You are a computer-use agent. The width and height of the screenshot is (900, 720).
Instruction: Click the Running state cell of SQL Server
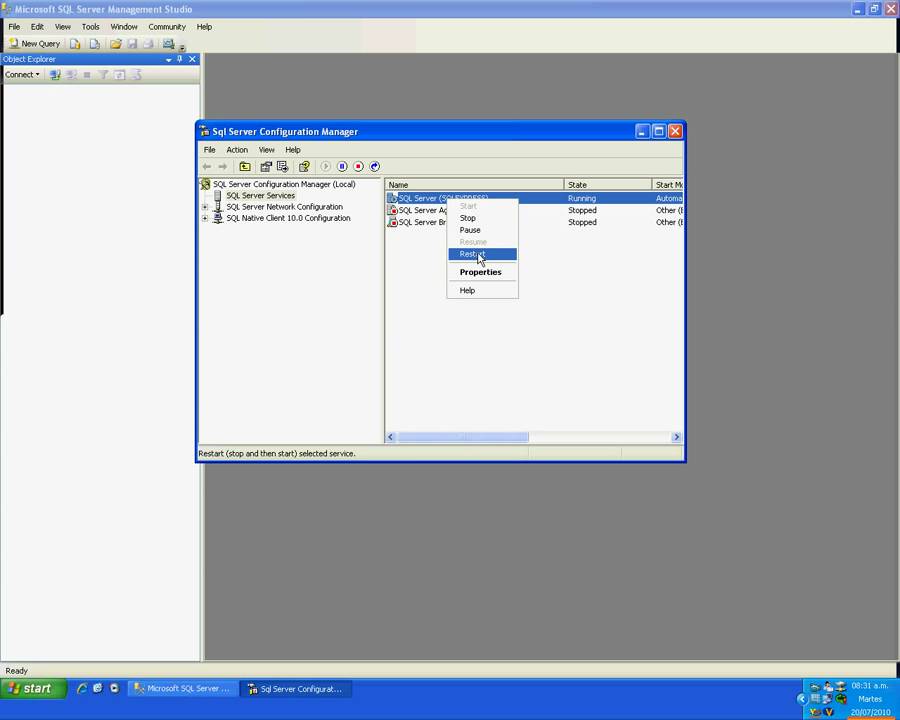tap(582, 198)
